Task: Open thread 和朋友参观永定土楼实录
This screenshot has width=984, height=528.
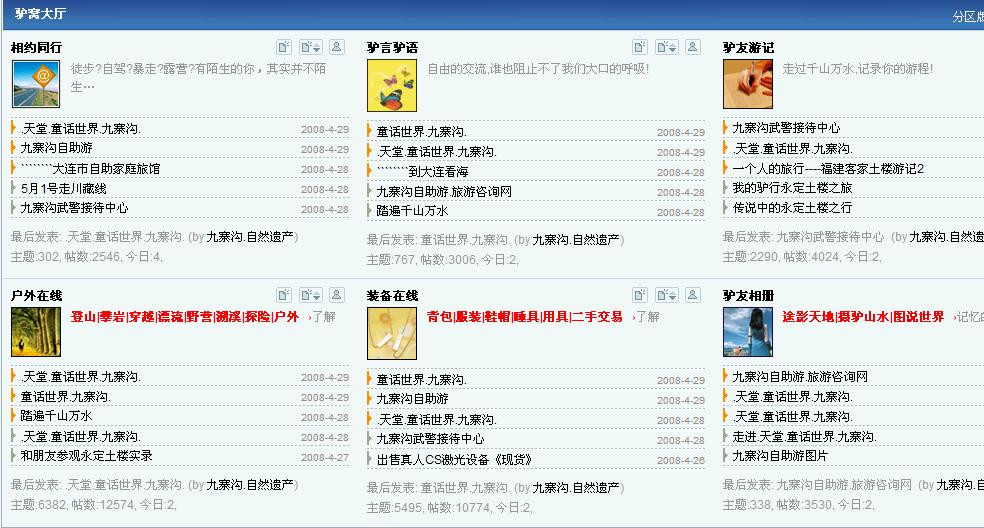Action: tap(87, 456)
